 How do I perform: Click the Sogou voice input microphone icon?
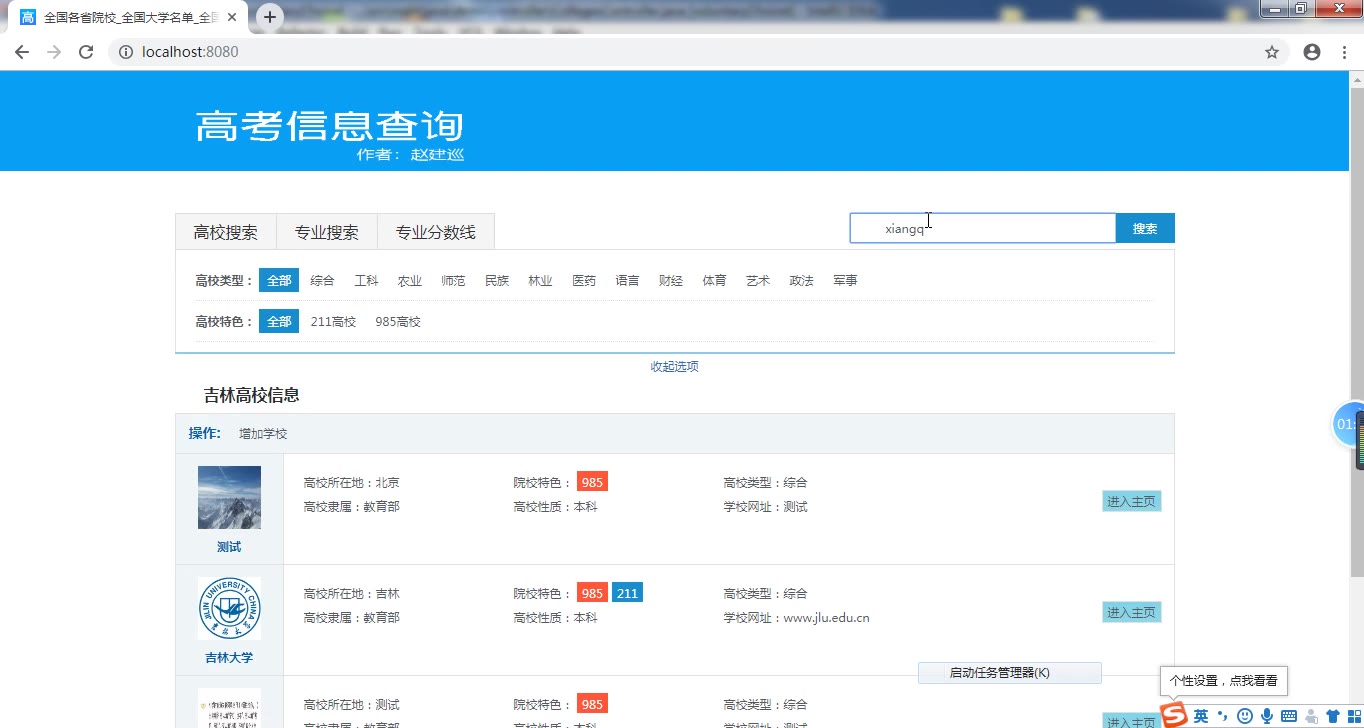[1267, 716]
